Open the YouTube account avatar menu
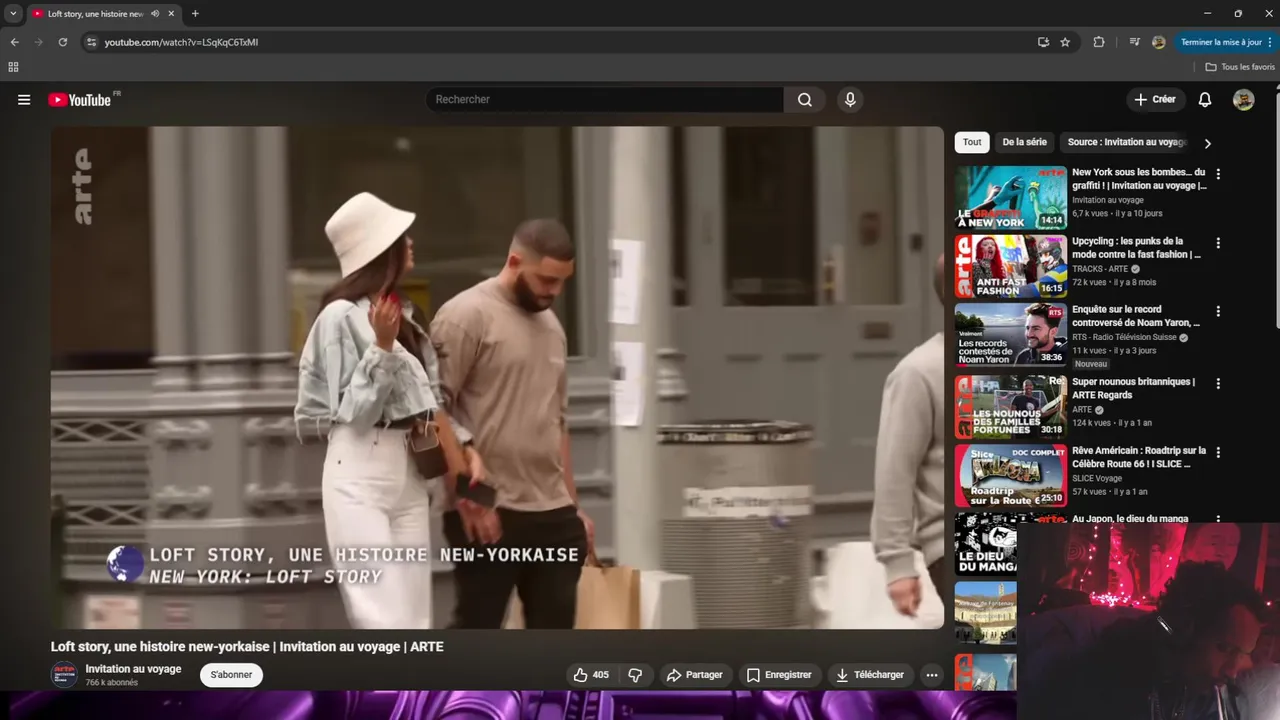The width and height of the screenshot is (1280, 720). point(1243,100)
